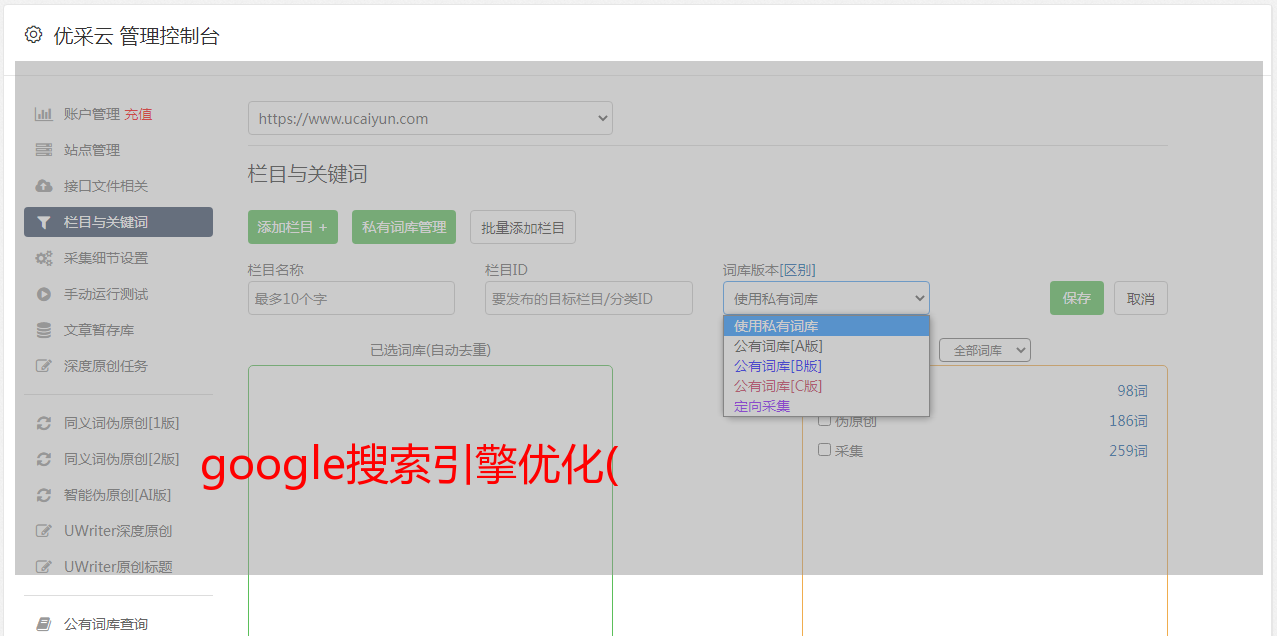Click the red 充值 link

[x=138, y=114]
